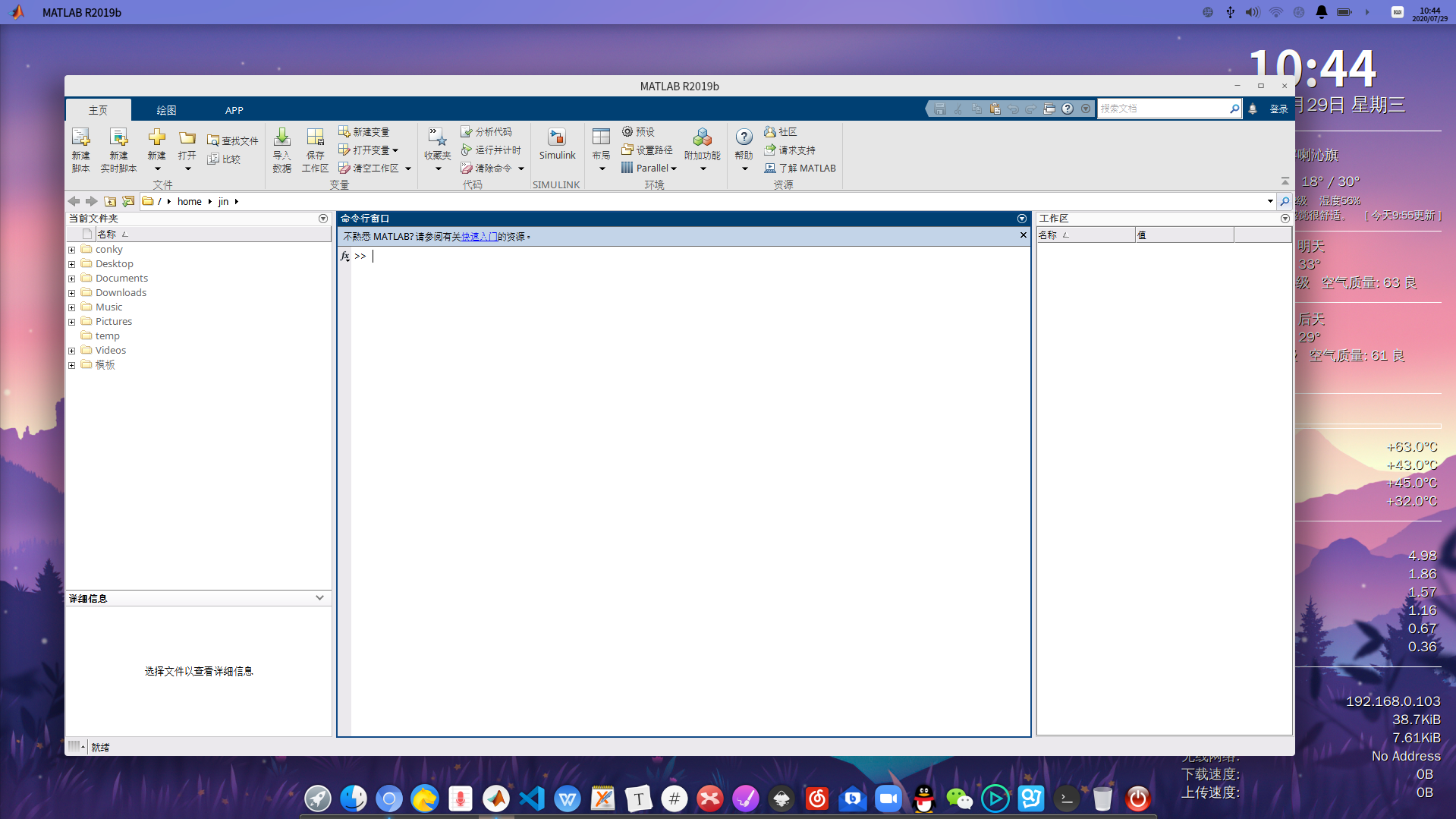Select the Music folder
This screenshot has width=1456, height=819.
click(x=108, y=307)
